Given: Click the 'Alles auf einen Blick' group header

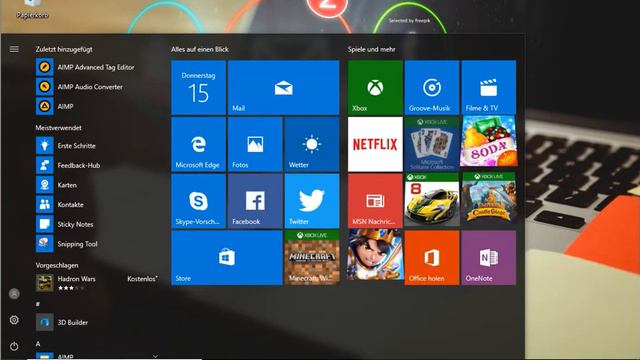Looking at the screenshot, I should [200, 49].
